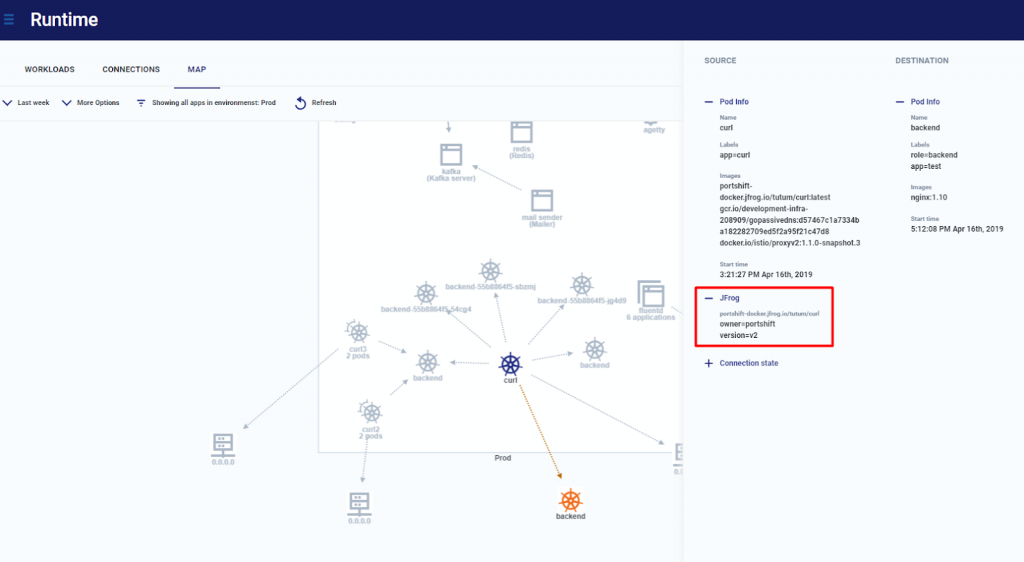Switch to the Connections tab
The width and height of the screenshot is (1024, 562).
[x=131, y=70]
